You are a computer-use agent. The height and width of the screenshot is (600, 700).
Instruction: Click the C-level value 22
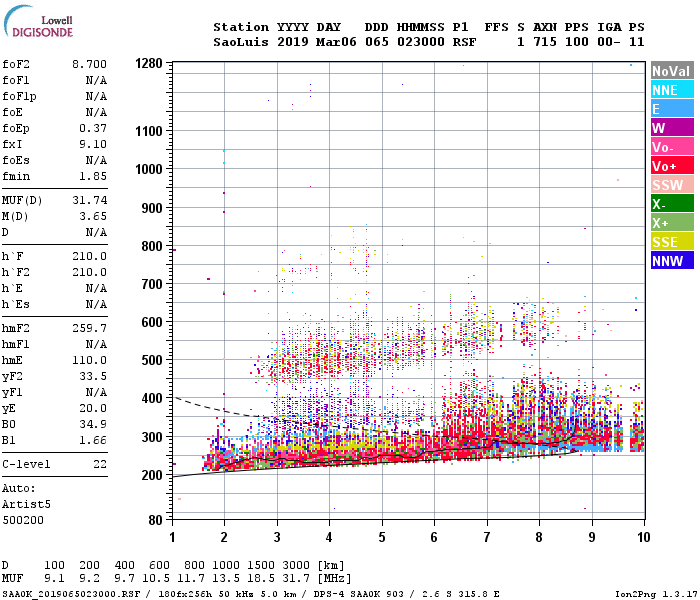click(100, 464)
